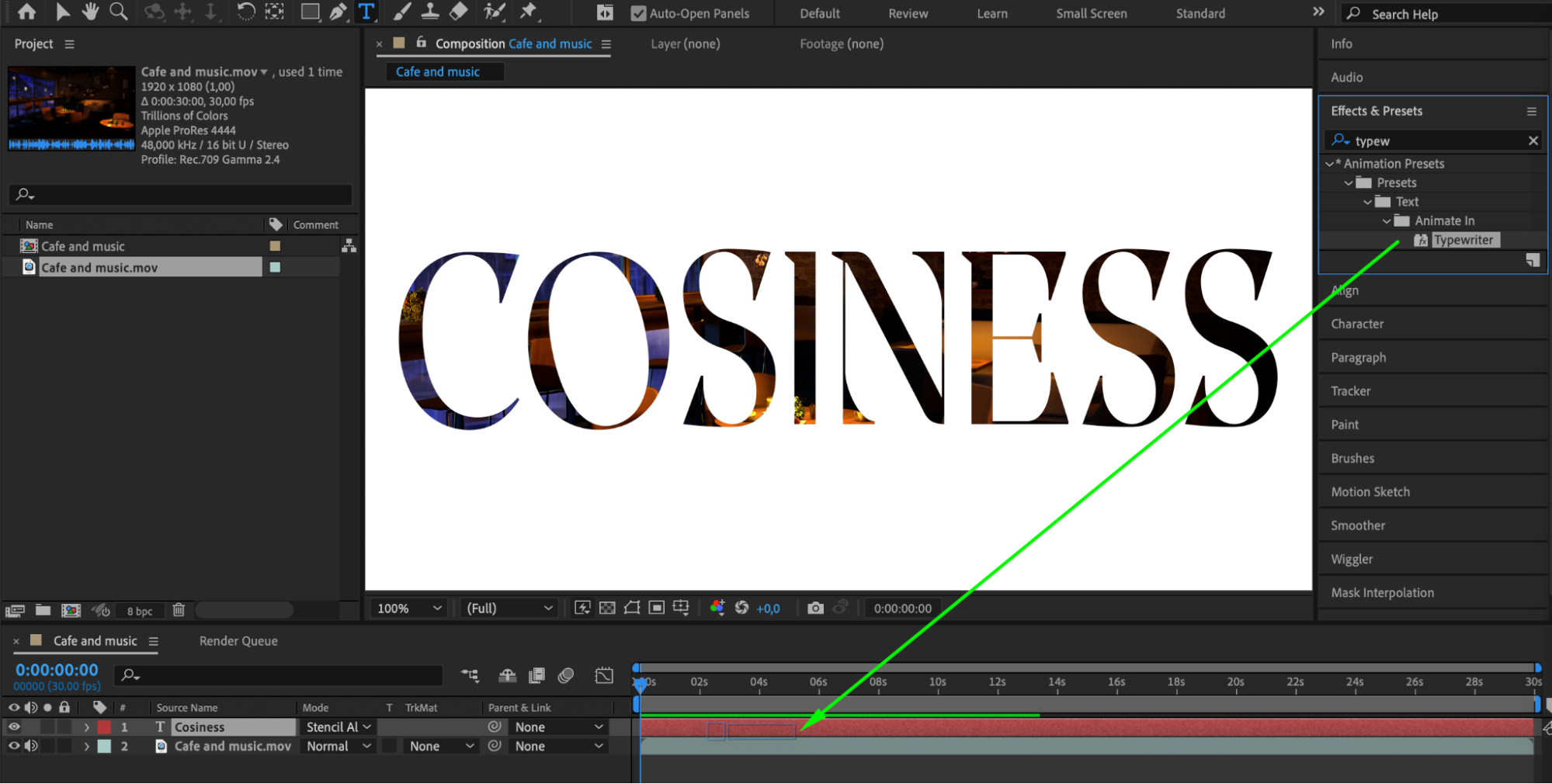The image size is (1552, 784).
Task: Delete selected item using trash icon
Action: pos(179,610)
